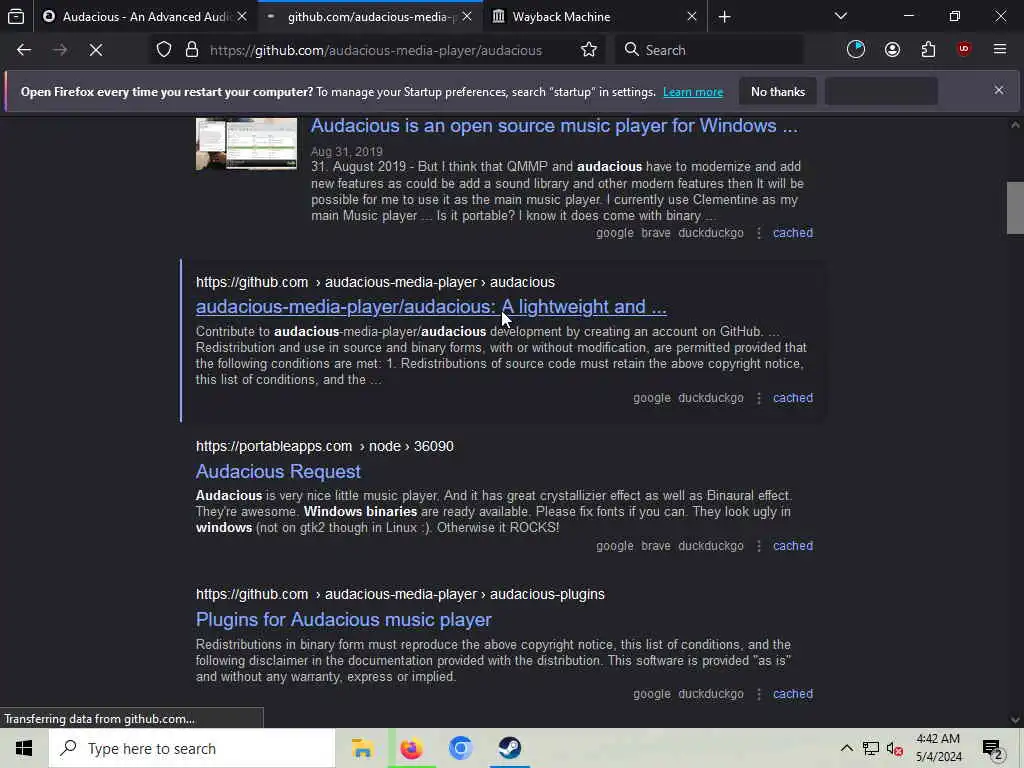This screenshot has height=768, width=1024.
Task: List all tabs dropdown arrow
Action: click(840, 16)
